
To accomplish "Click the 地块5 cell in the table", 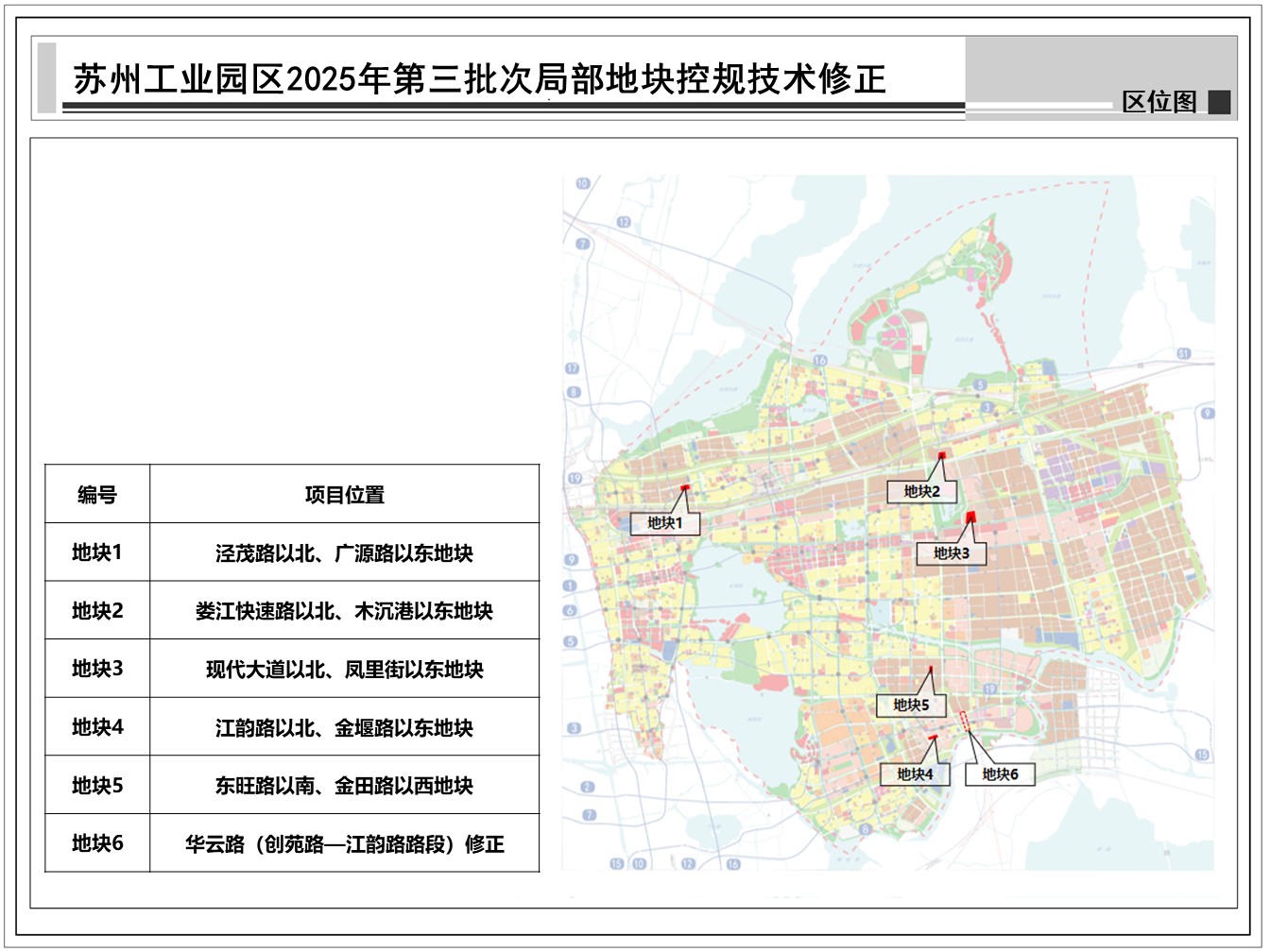I will pos(97,785).
